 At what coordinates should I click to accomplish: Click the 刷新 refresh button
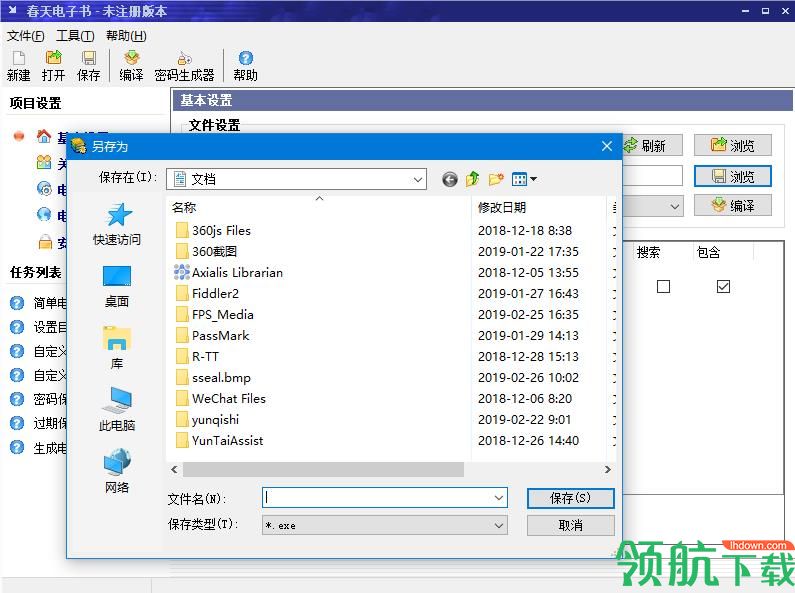[652, 146]
